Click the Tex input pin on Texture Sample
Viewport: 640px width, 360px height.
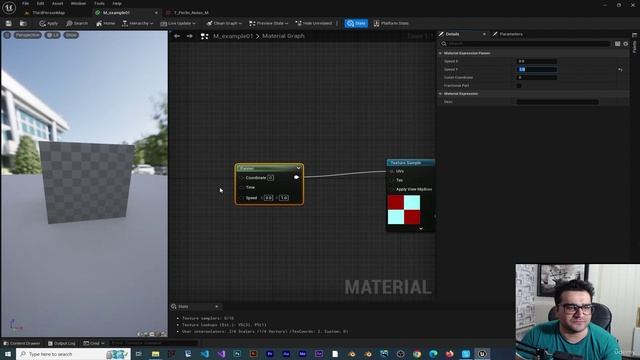coord(392,180)
